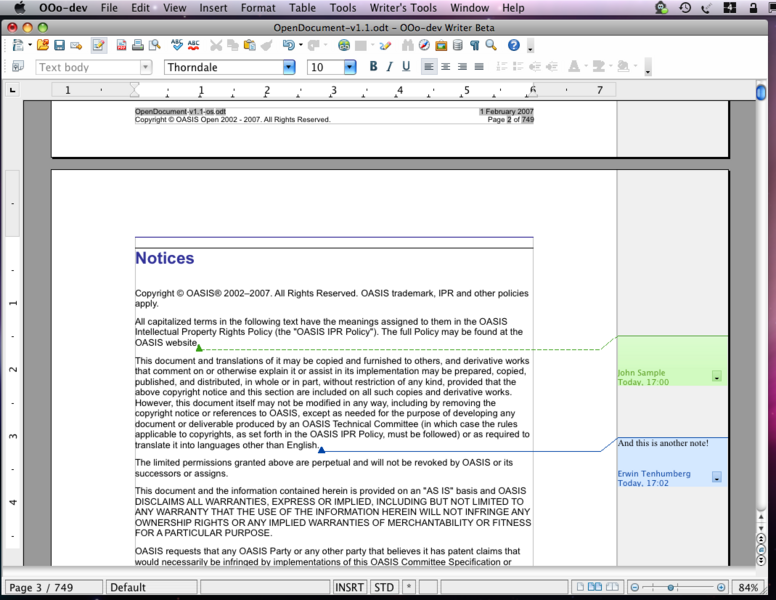
Task: Click the Italic formatting icon
Action: tap(389, 67)
